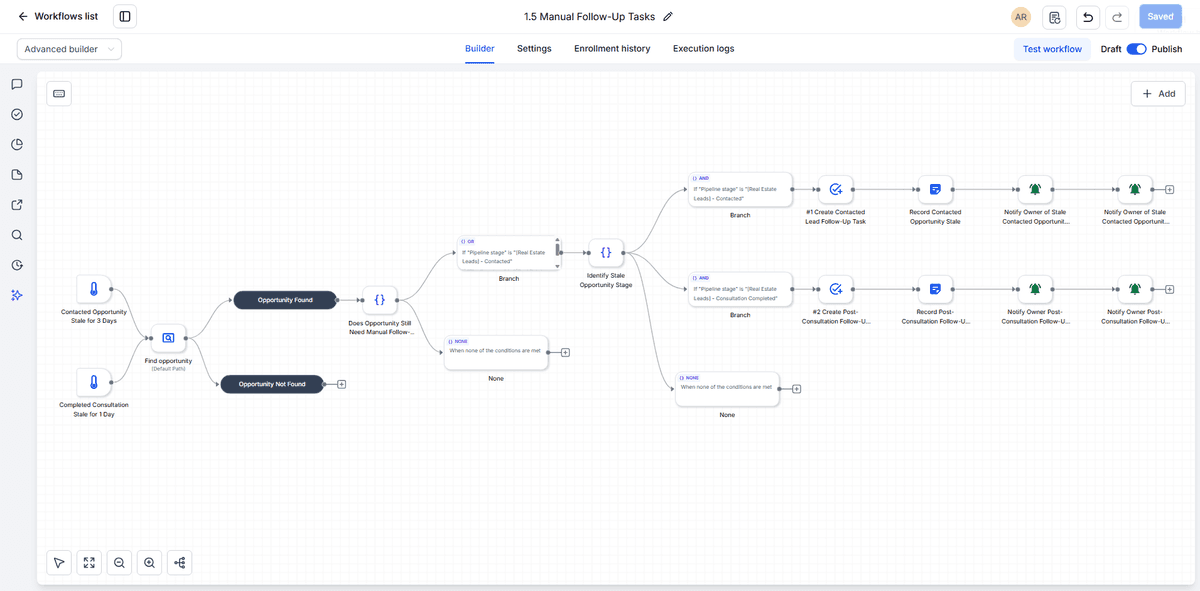This screenshot has height=591, width=1200.
Task: Open the sticky note sidebar icon
Action: 17,175
